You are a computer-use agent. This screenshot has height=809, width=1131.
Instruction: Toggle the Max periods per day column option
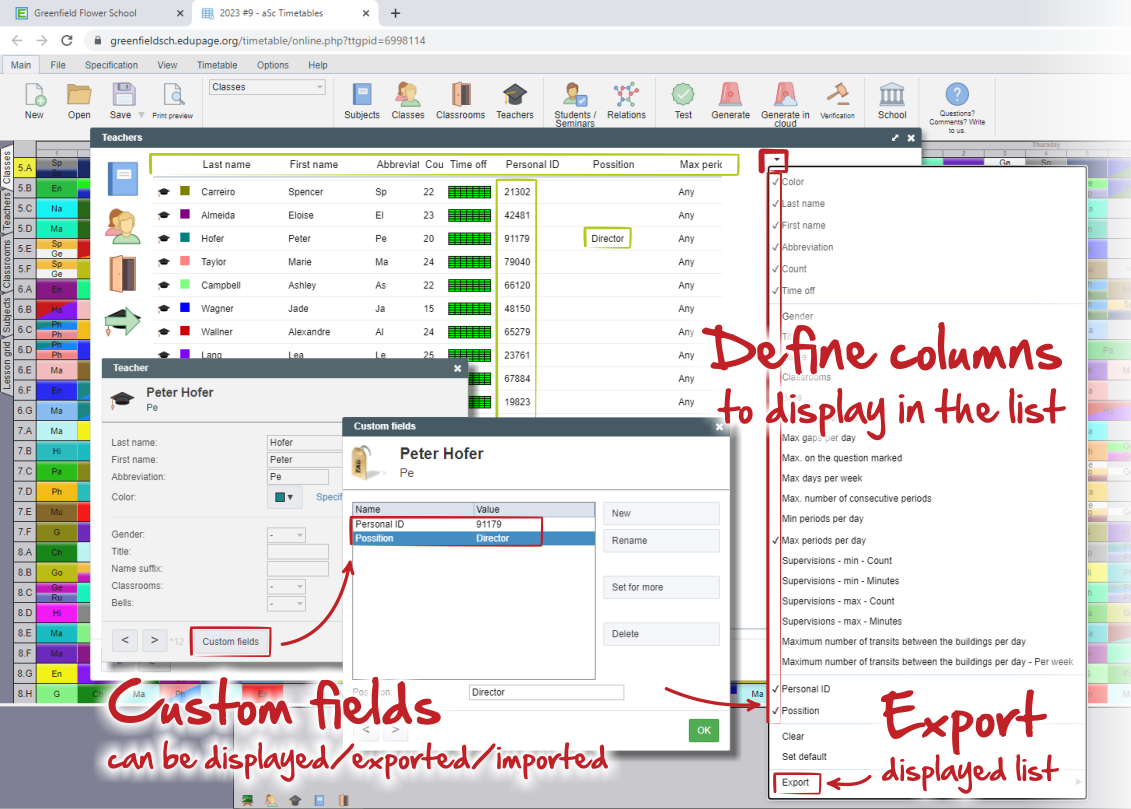coord(823,540)
